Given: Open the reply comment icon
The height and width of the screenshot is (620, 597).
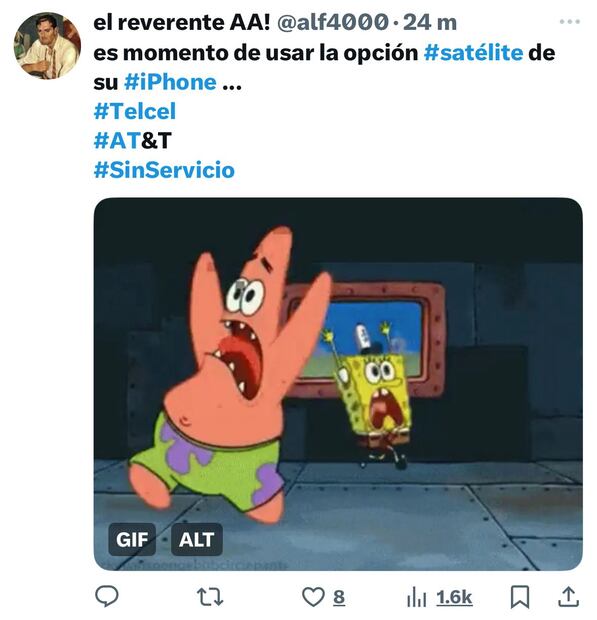Looking at the screenshot, I should click(107, 596).
